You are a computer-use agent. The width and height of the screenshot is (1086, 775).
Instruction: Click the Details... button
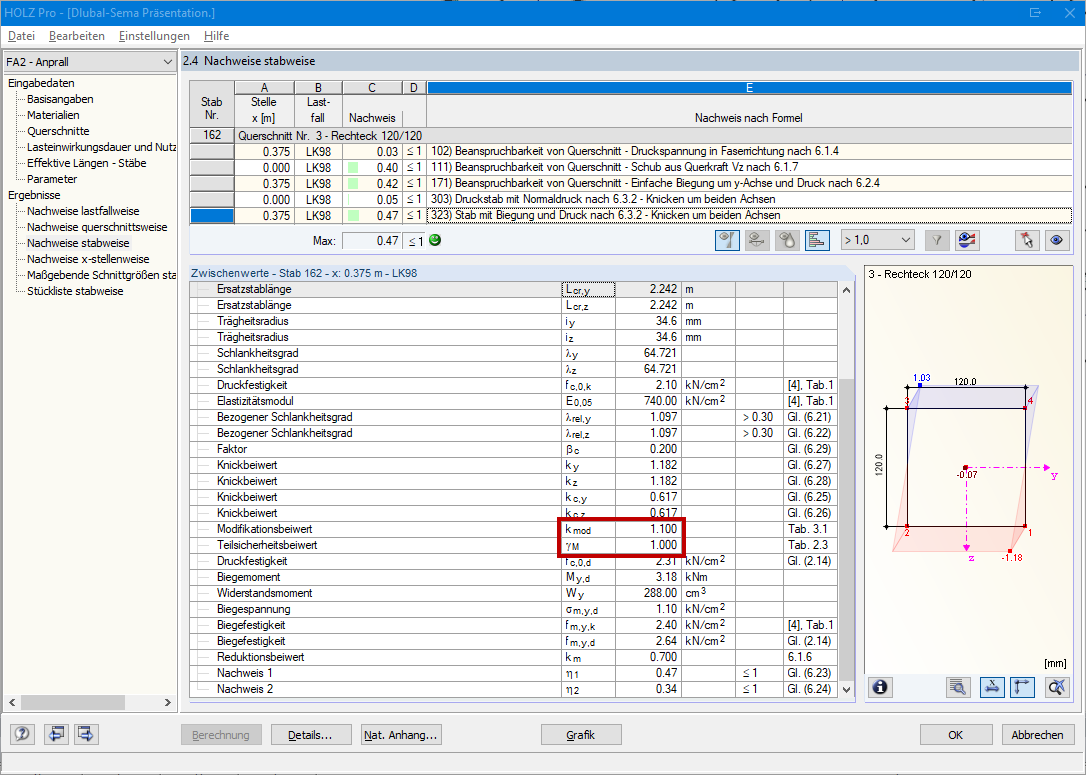[x=310, y=735]
